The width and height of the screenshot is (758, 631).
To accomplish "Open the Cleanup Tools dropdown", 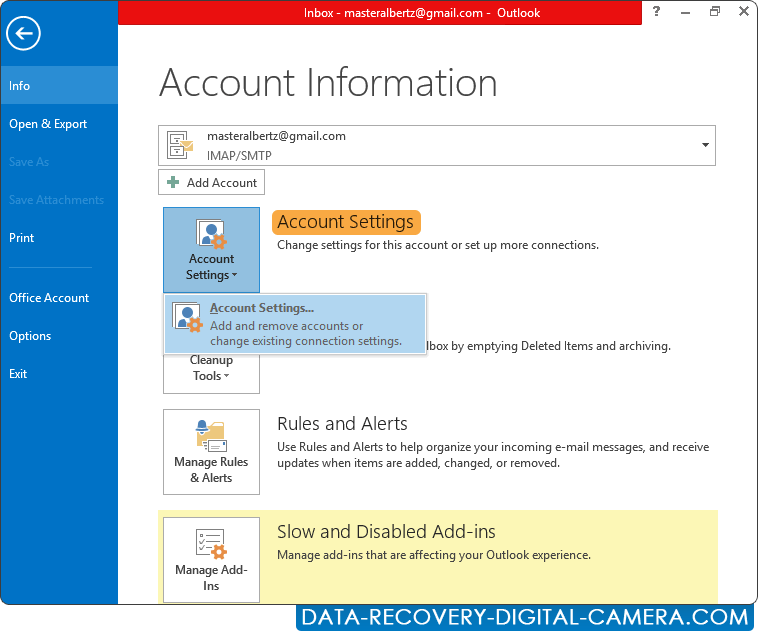I will coord(211,373).
